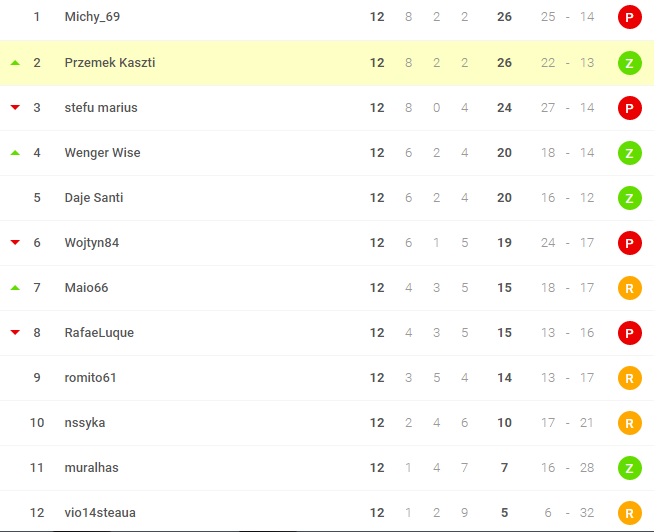658x532 pixels.
Task: Click the red P badge for stefu marius
Action: pos(629,107)
